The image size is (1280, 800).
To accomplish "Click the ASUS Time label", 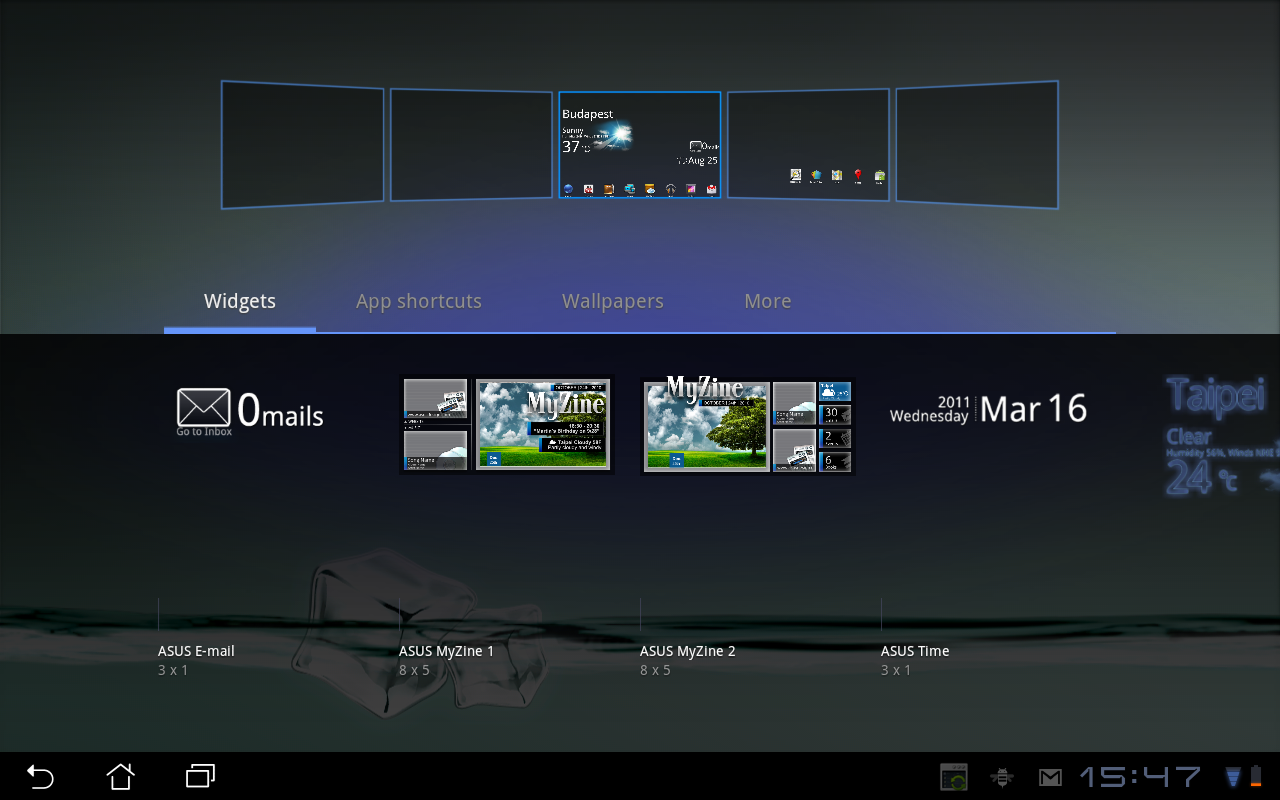I will coord(915,651).
